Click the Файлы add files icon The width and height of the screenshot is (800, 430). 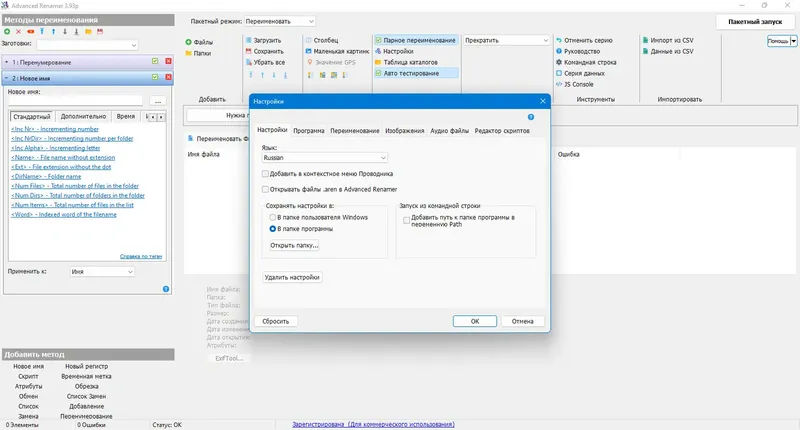[x=188, y=42]
